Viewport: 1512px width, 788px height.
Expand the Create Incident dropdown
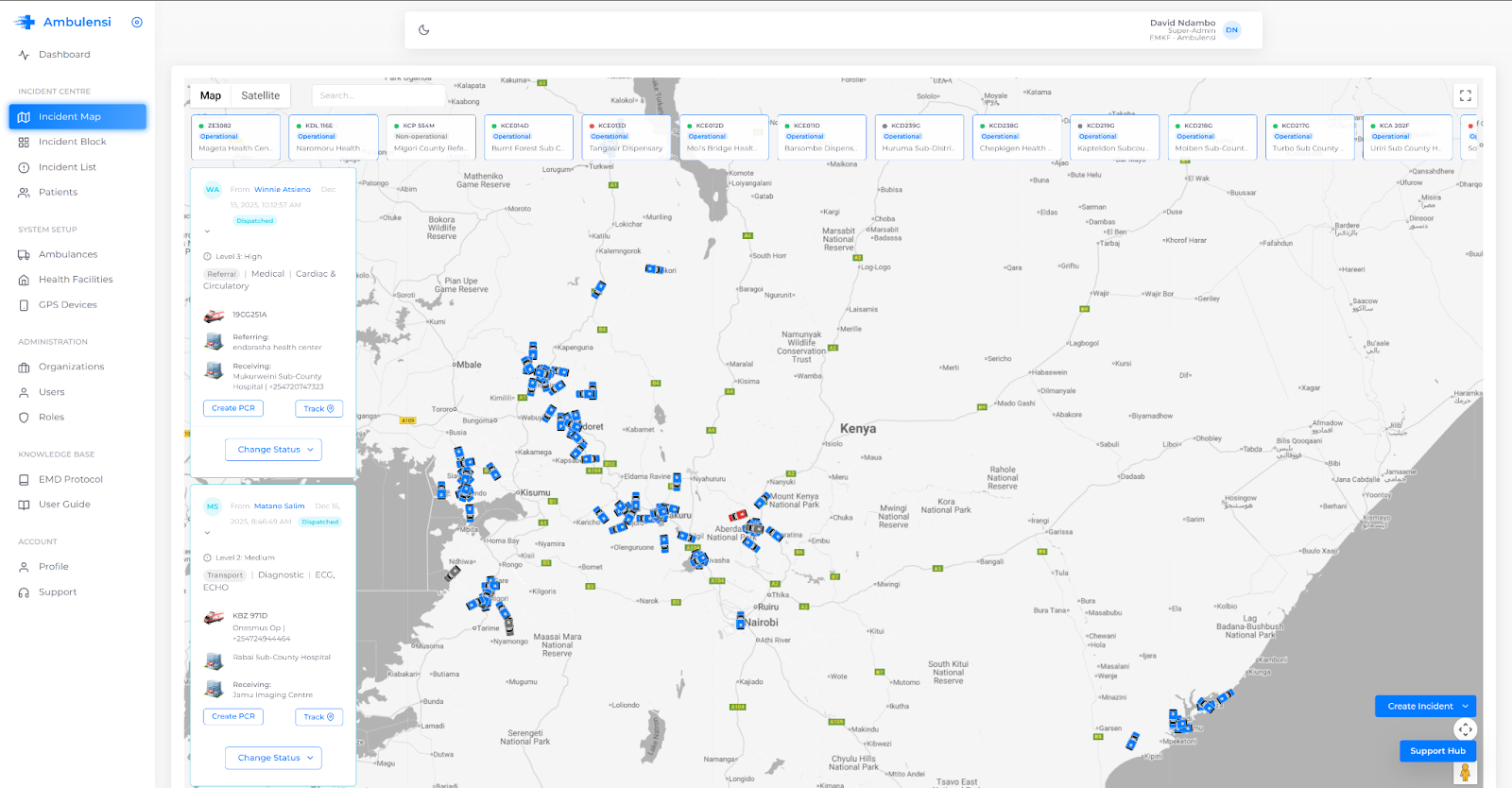(x=1465, y=706)
